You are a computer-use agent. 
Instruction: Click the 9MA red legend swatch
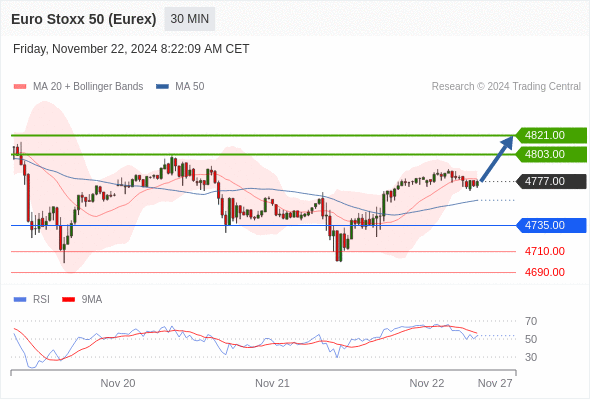[68, 300]
